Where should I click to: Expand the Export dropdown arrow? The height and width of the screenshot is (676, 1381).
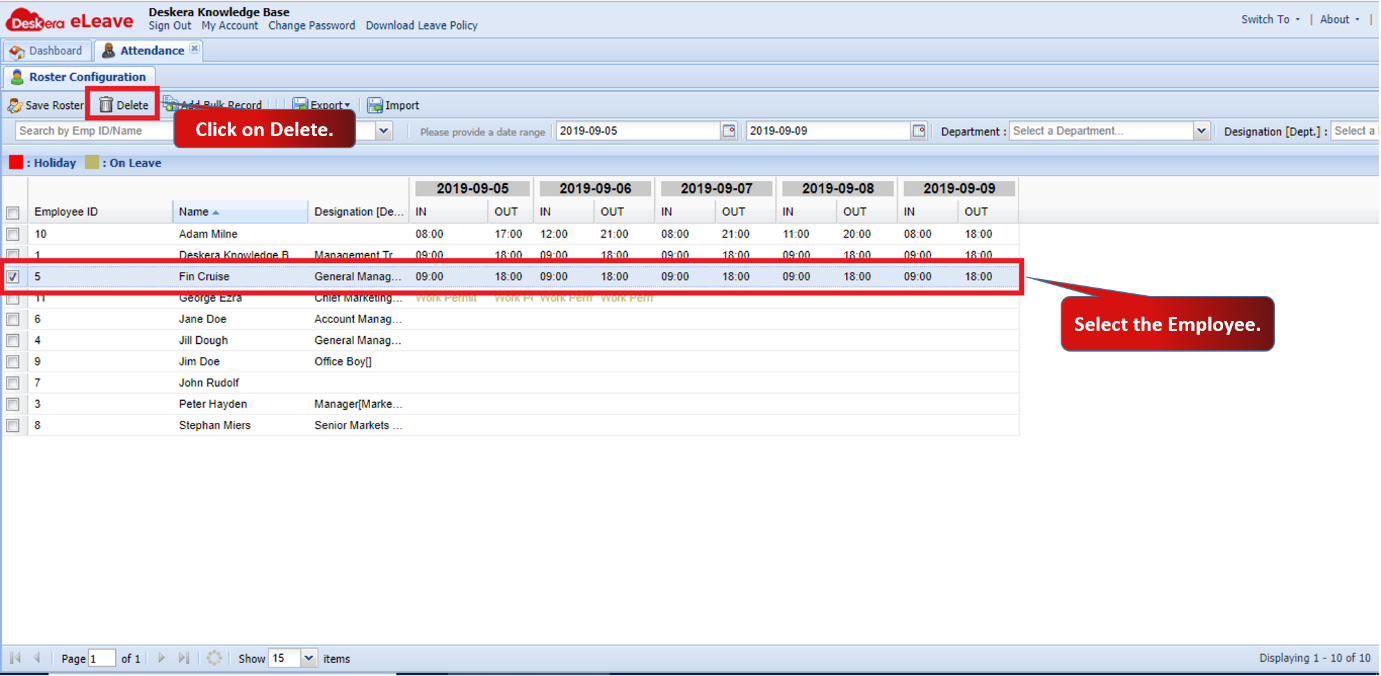[x=347, y=106]
